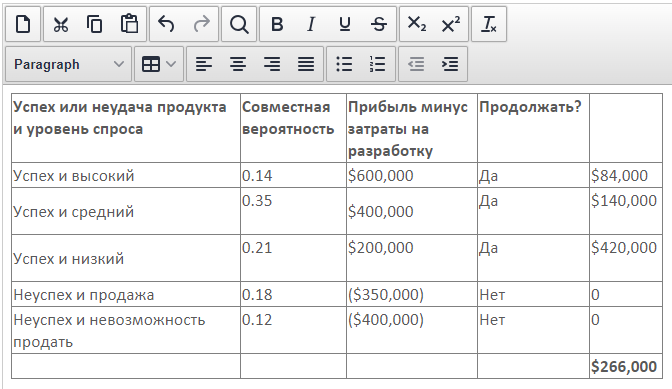Apply subscript formatting
This screenshot has width=672, height=389.
pyautogui.click(x=417, y=24)
